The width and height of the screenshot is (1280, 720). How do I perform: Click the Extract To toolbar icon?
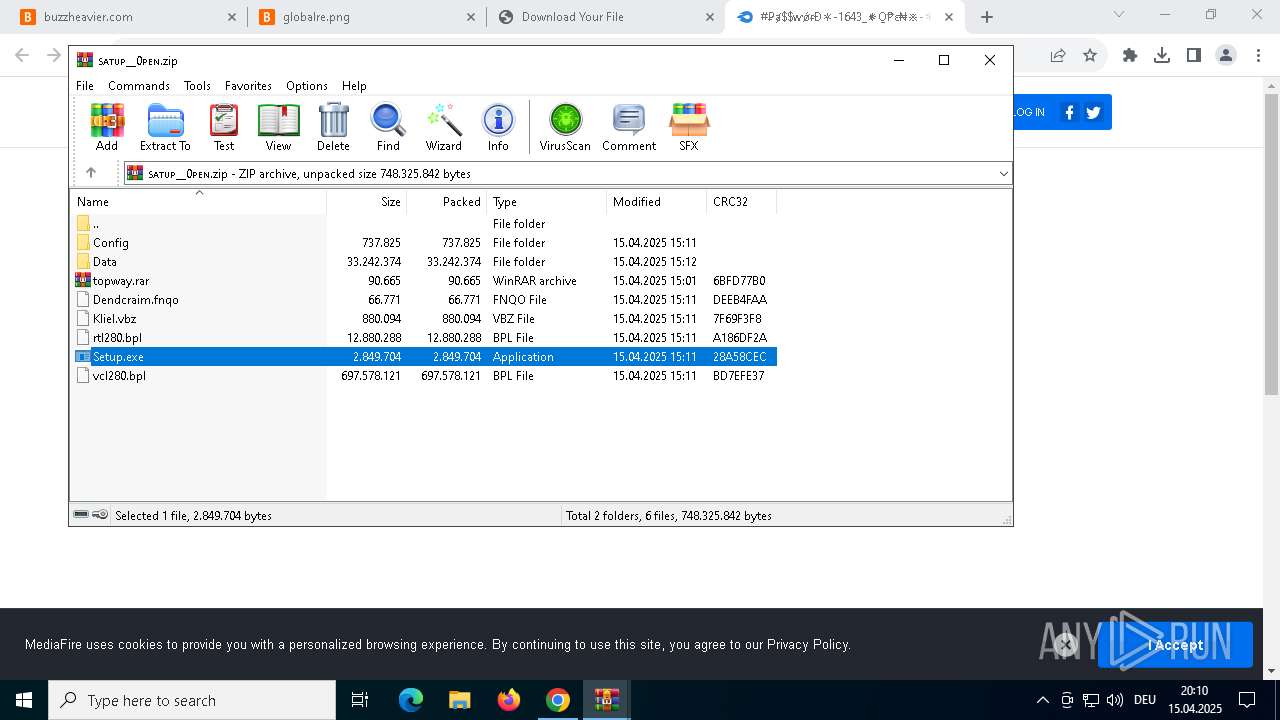coord(165,127)
